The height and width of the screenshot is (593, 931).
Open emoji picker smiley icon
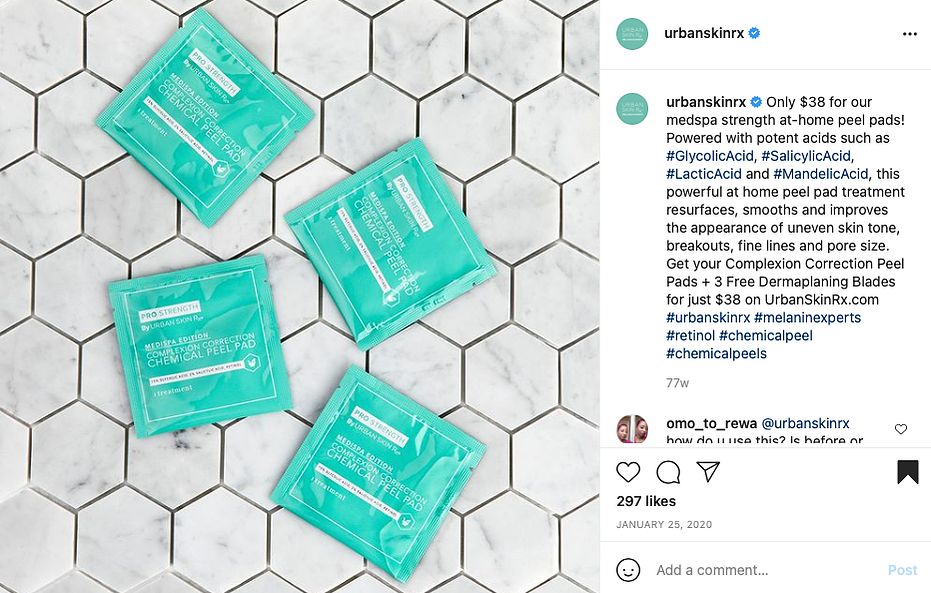628,570
